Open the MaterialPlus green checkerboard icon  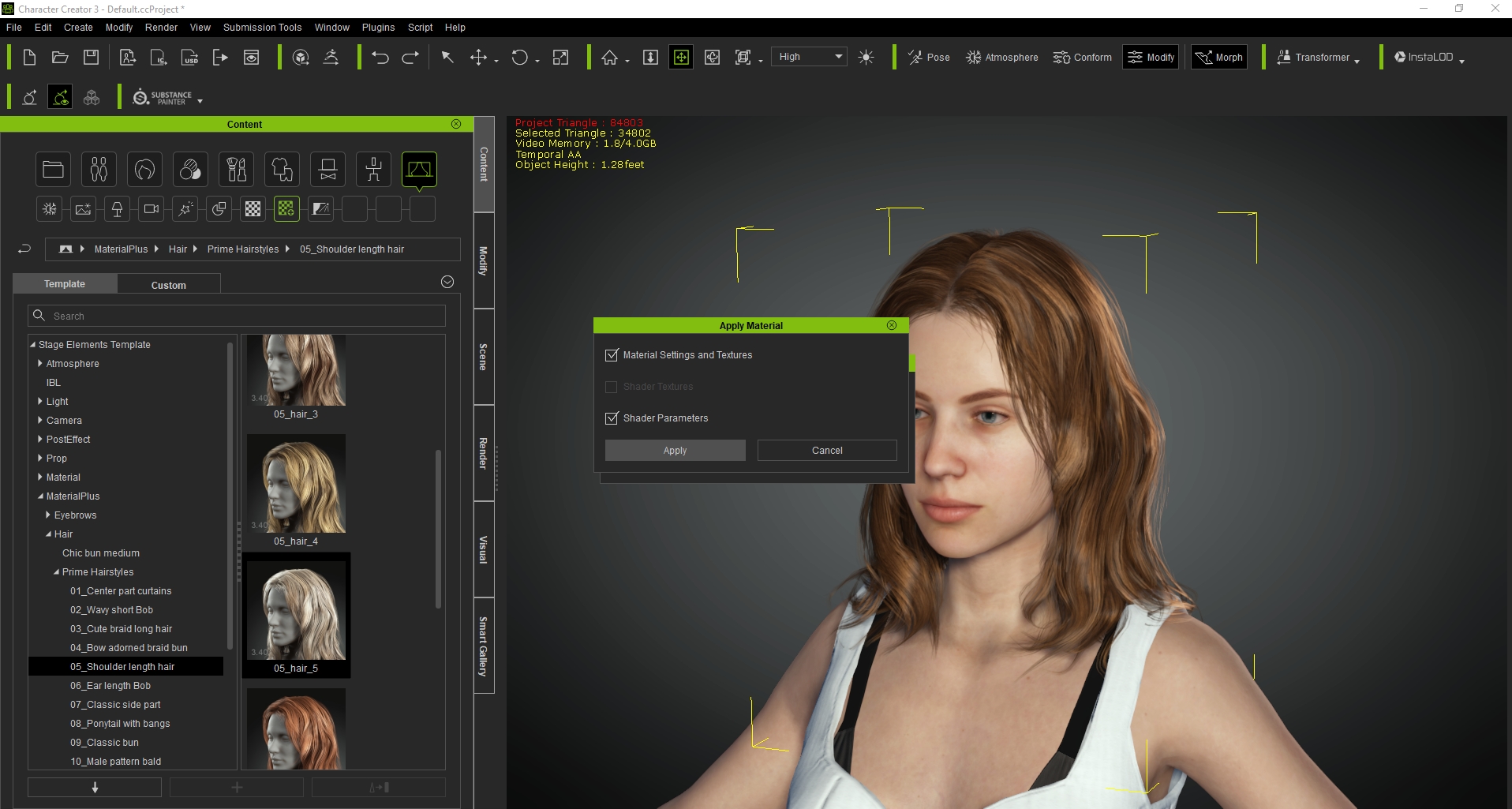[286, 209]
